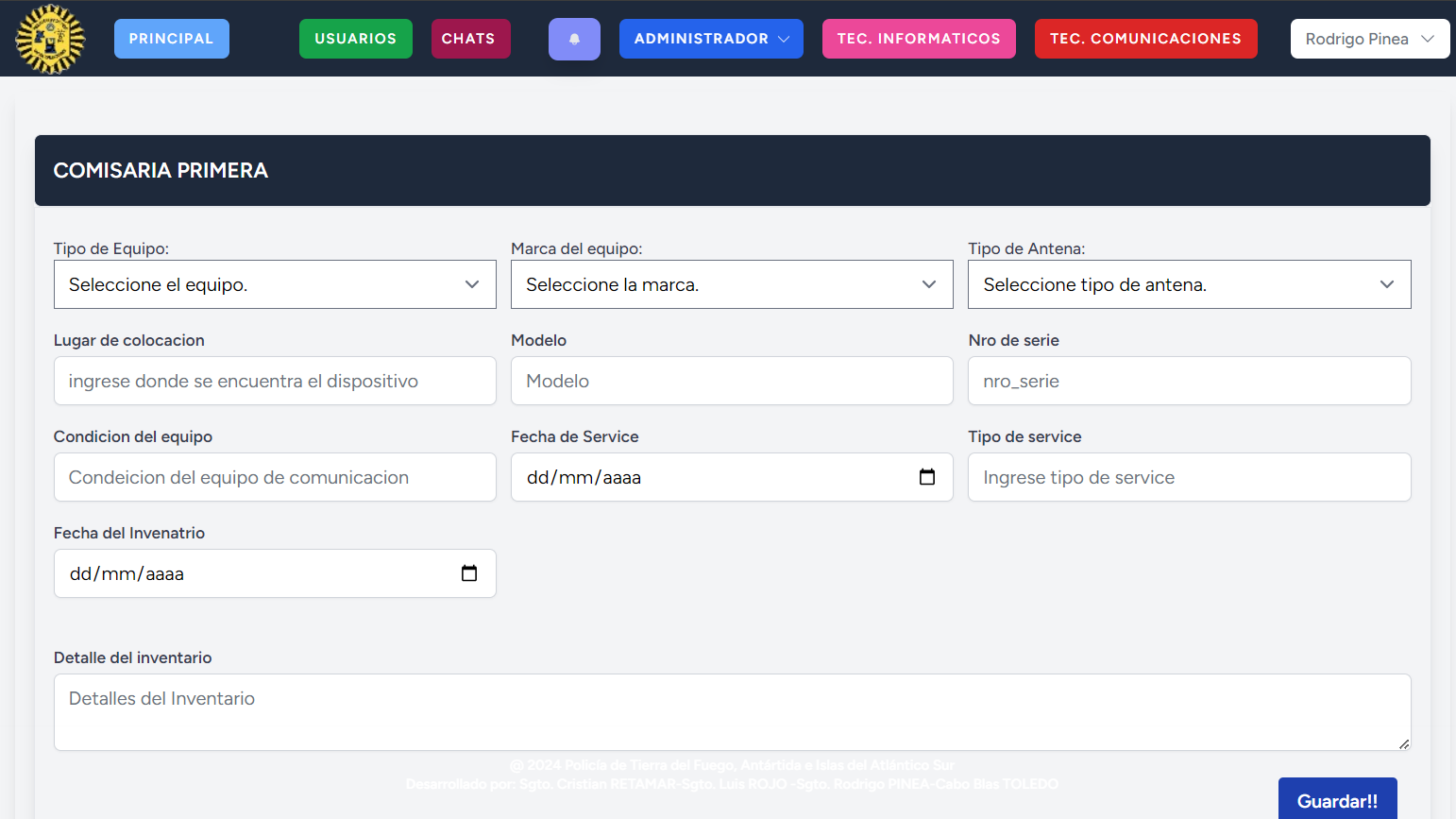Open calendar picker for Fecha del Invenatrio
Screen dimensions: 1456x819
point(468,573)
